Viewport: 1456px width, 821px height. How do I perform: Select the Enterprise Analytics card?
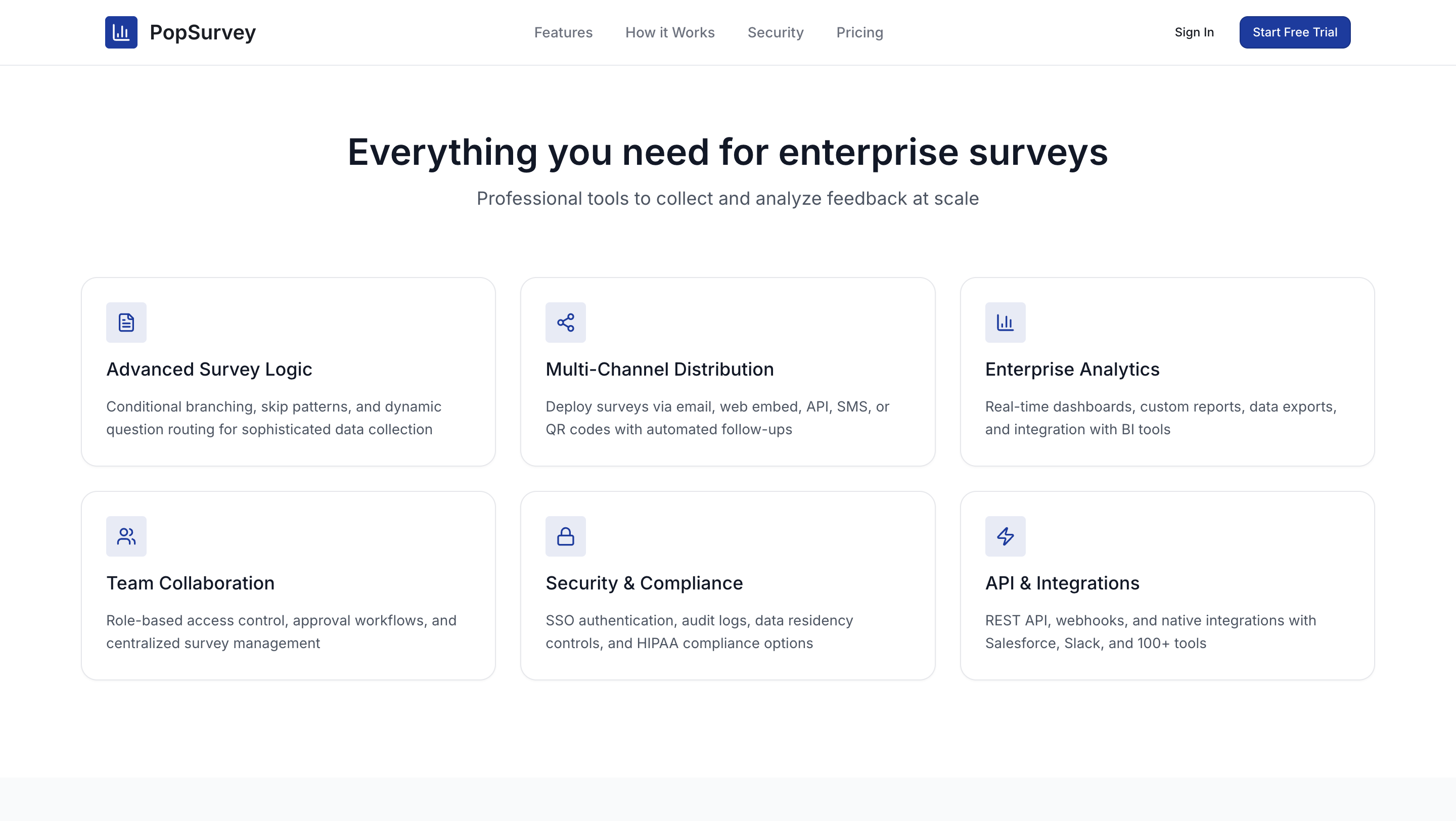[1167, 371]
